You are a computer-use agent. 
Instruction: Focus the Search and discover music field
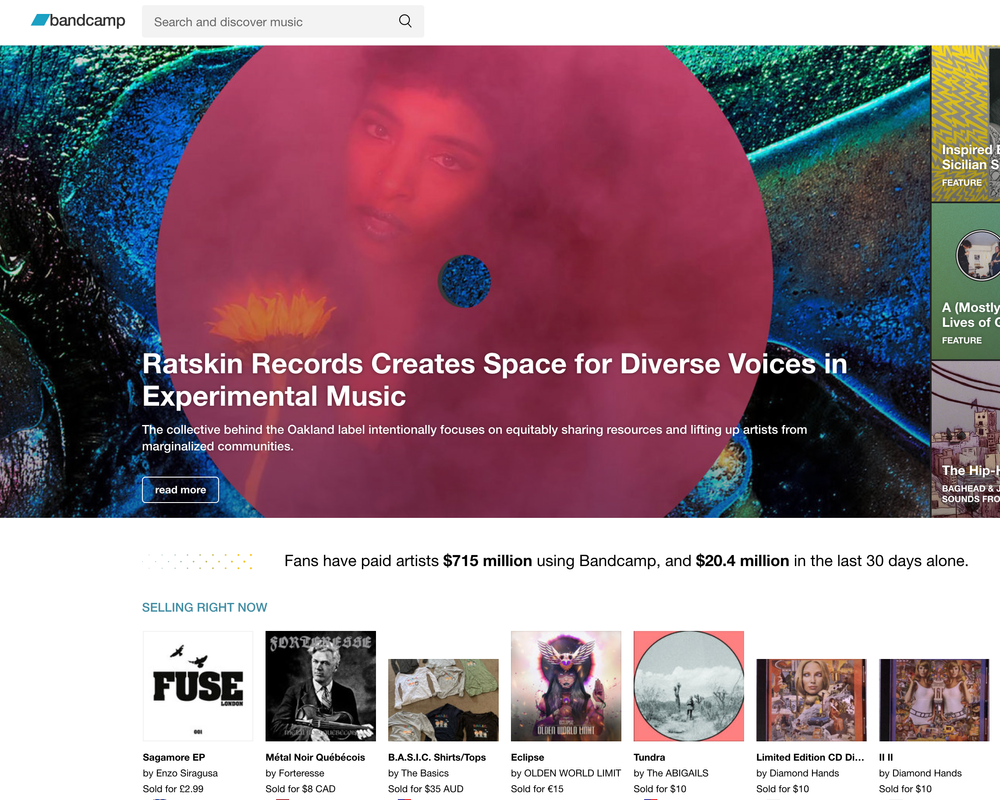pos(283,22)
